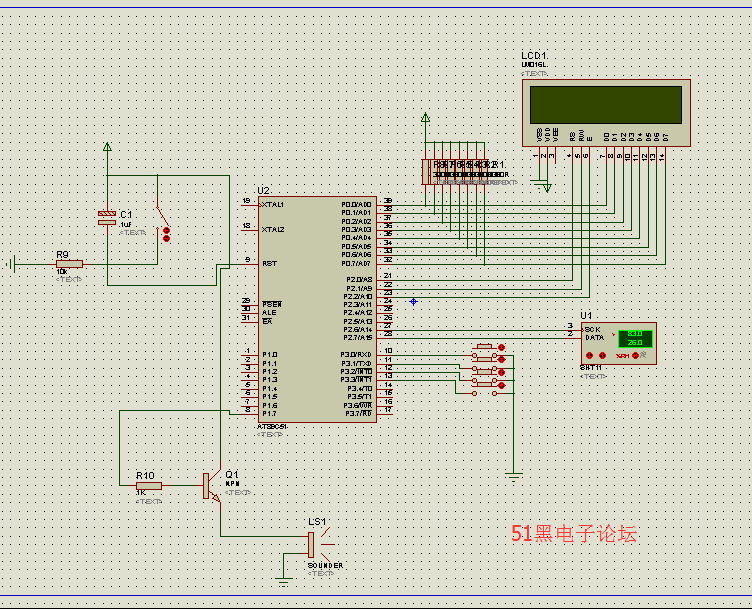Click the LCD1 dark green screen area

(606, 105)
